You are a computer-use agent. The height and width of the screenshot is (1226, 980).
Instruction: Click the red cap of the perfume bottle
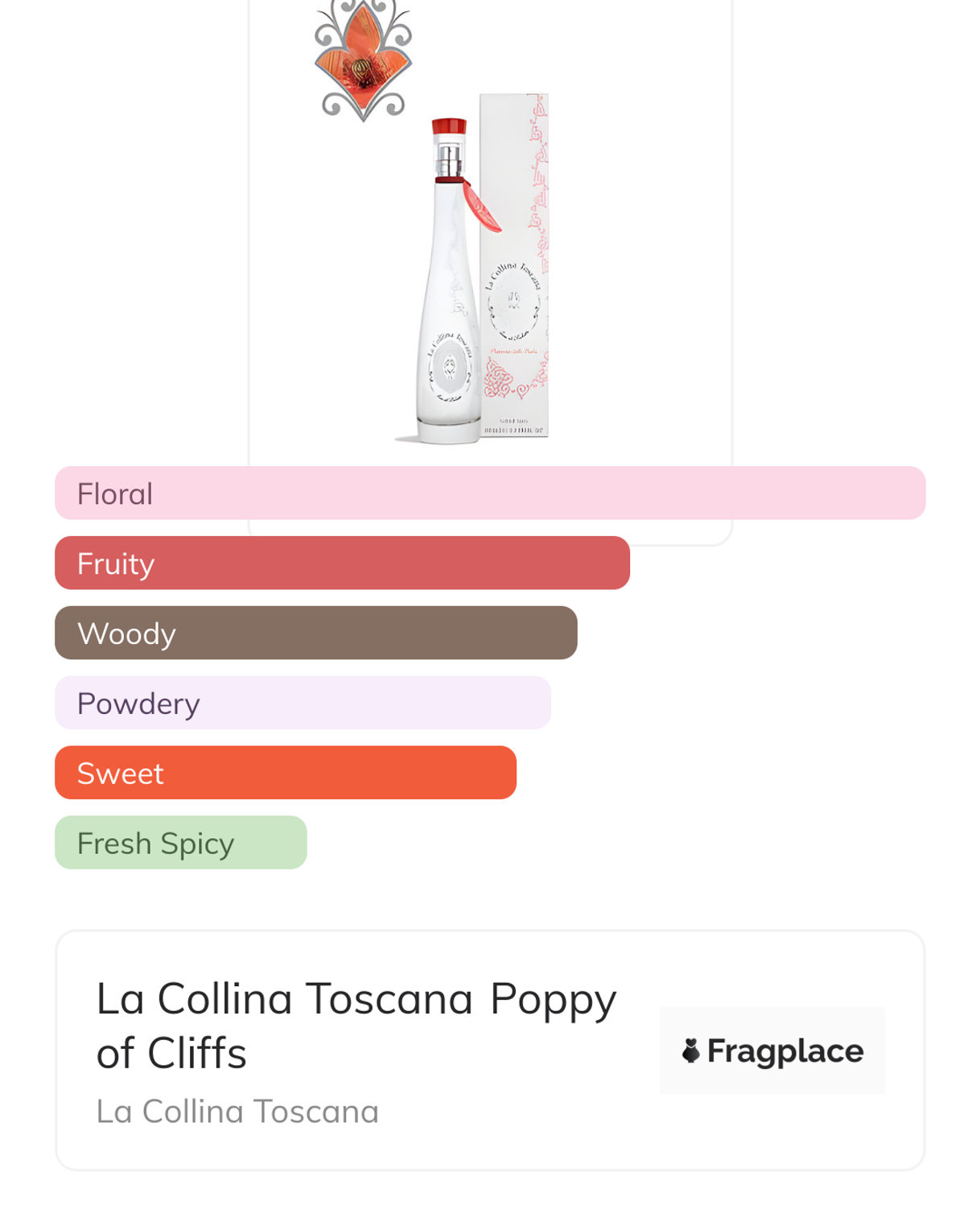click(x=449, y=126)
